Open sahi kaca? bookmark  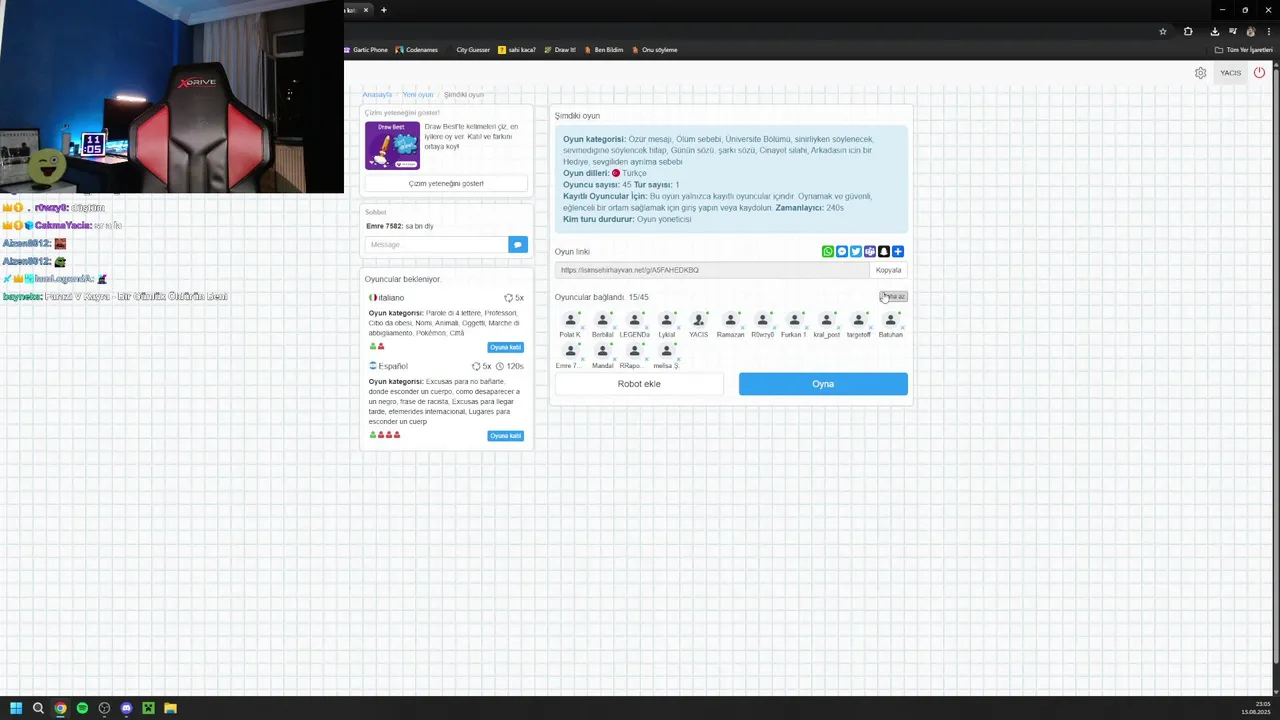coord(517,50)
